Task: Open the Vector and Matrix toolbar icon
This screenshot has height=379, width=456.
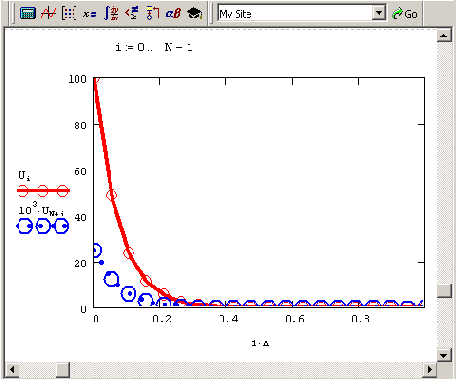Action: coord(69,14)
